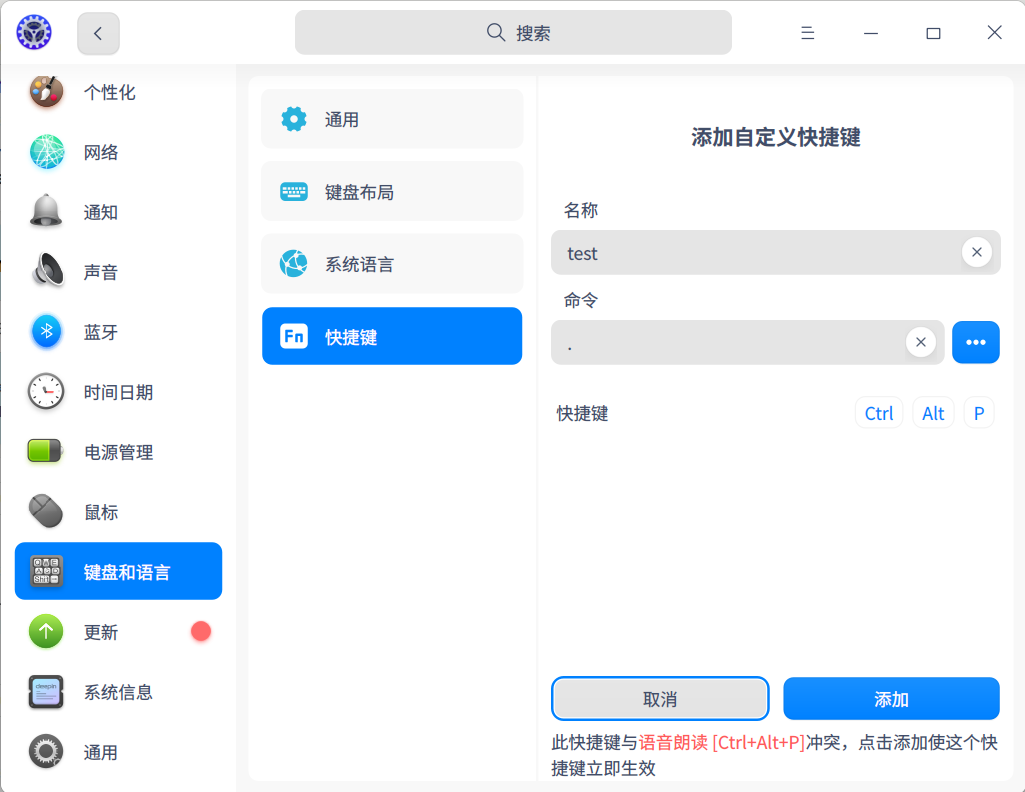The height and width of the screenshot is (792, 1025).
Task: Select the 鼠标 (Mouse) settings icon
Action: (46, 512)
